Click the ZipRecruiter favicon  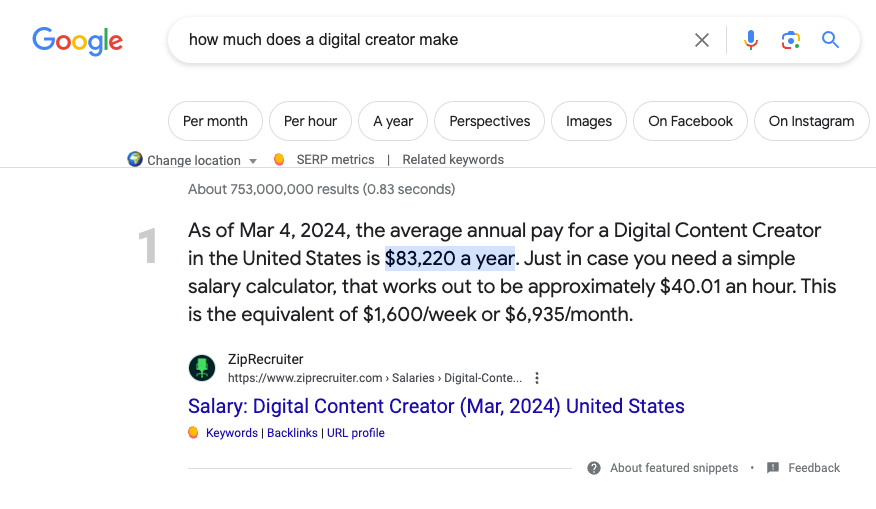pos(202,368)
